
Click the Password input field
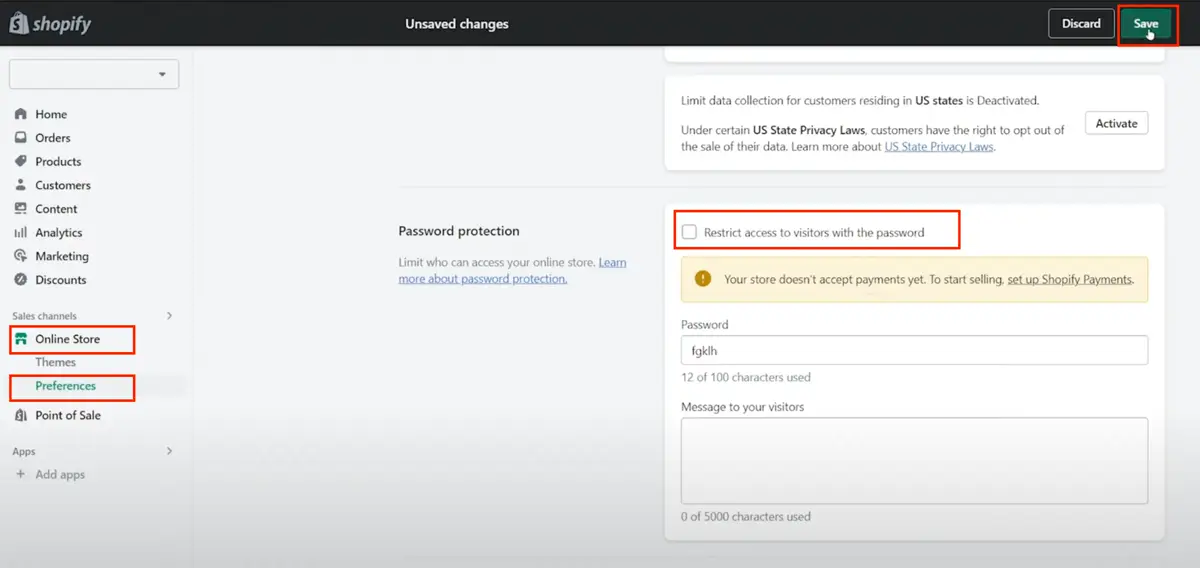point(914,350)
